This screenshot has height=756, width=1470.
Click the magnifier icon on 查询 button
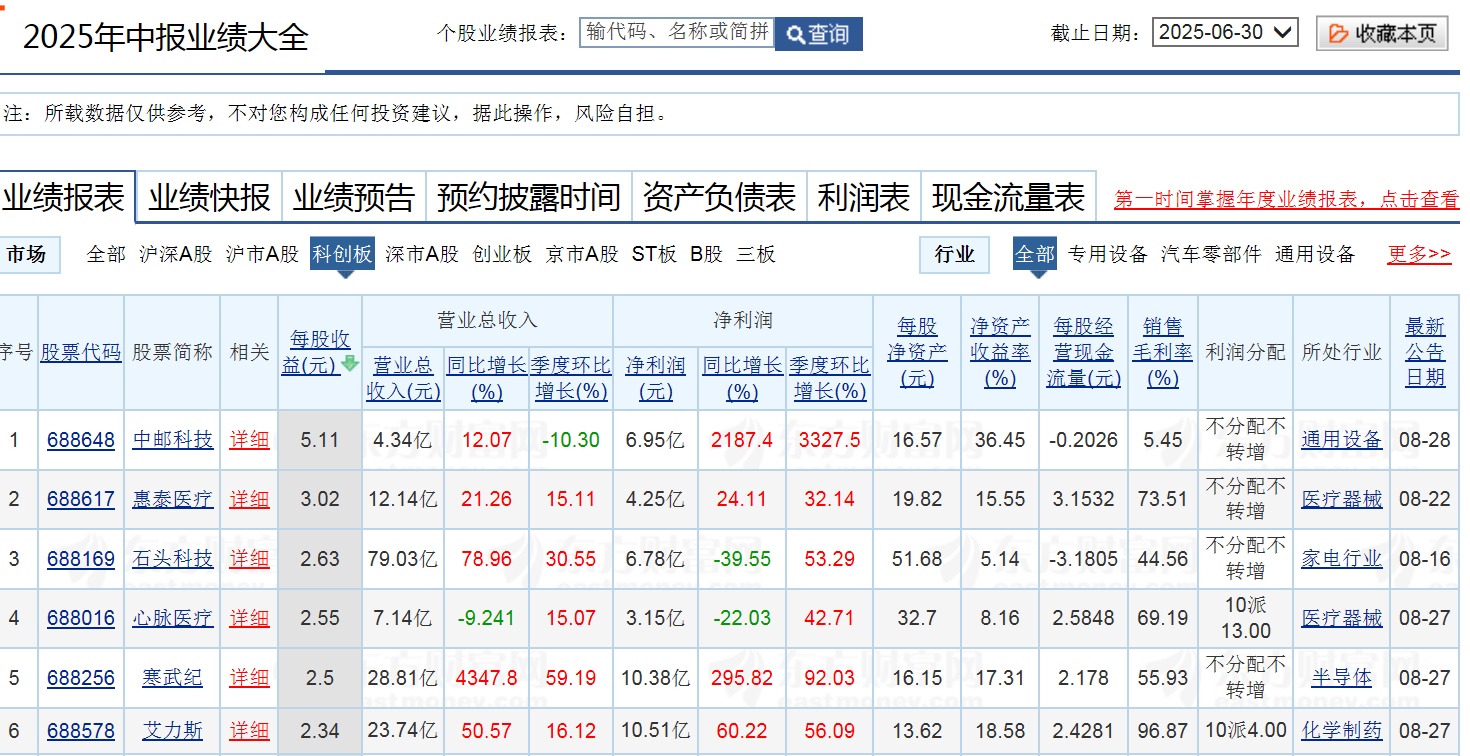[795, 35]
